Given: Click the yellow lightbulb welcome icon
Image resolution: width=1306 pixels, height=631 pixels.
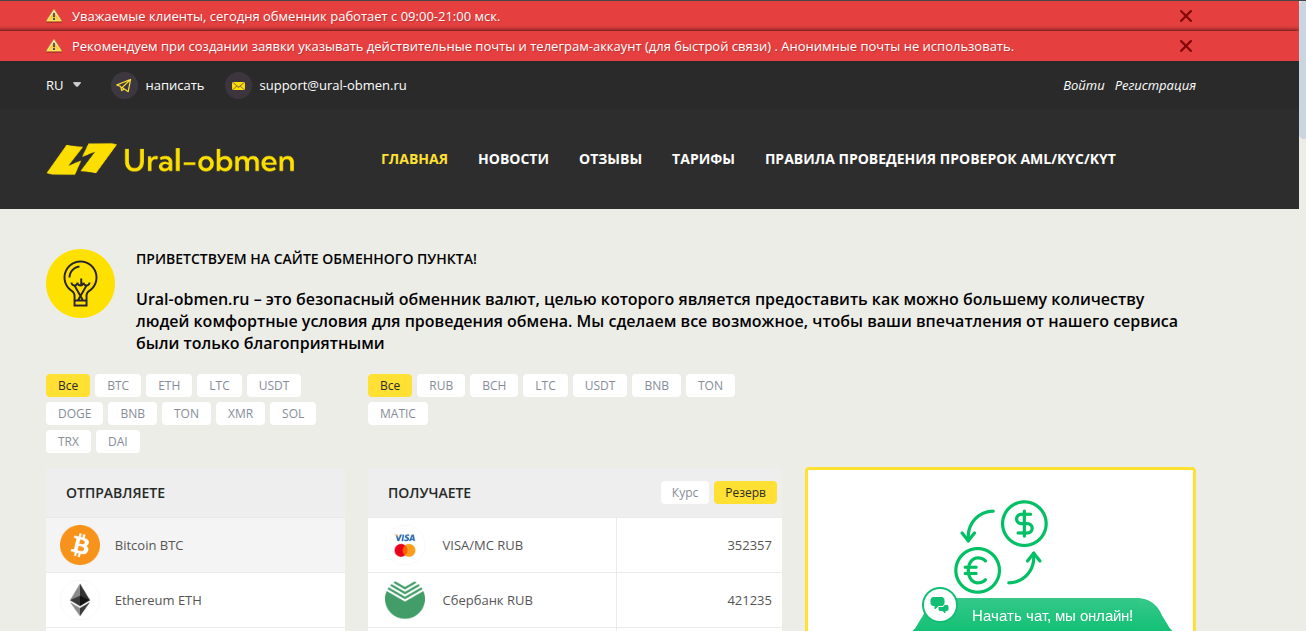Looking at the screenshot, I should click(x=81, y=284).
